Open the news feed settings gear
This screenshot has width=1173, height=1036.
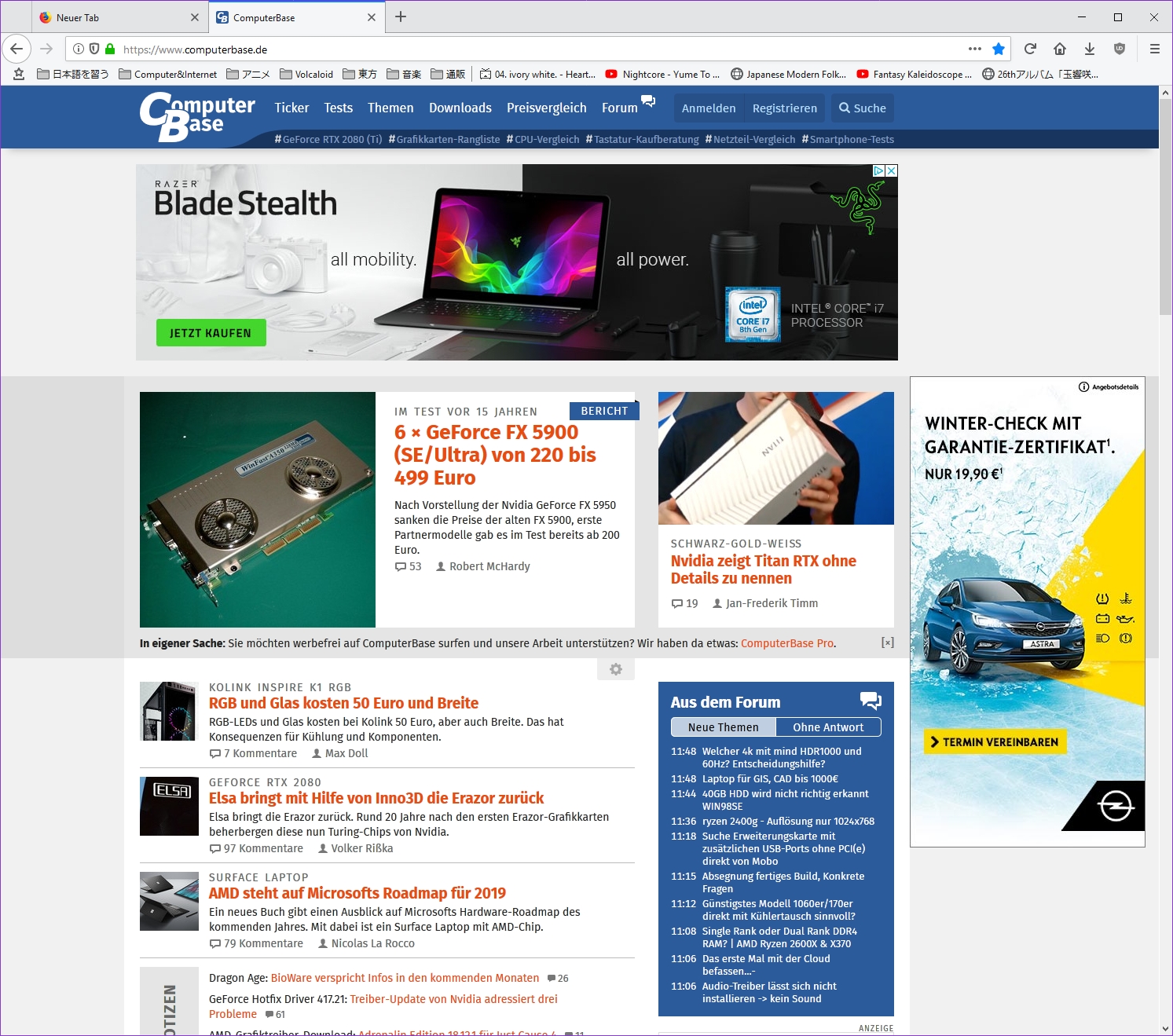point(616,669)
